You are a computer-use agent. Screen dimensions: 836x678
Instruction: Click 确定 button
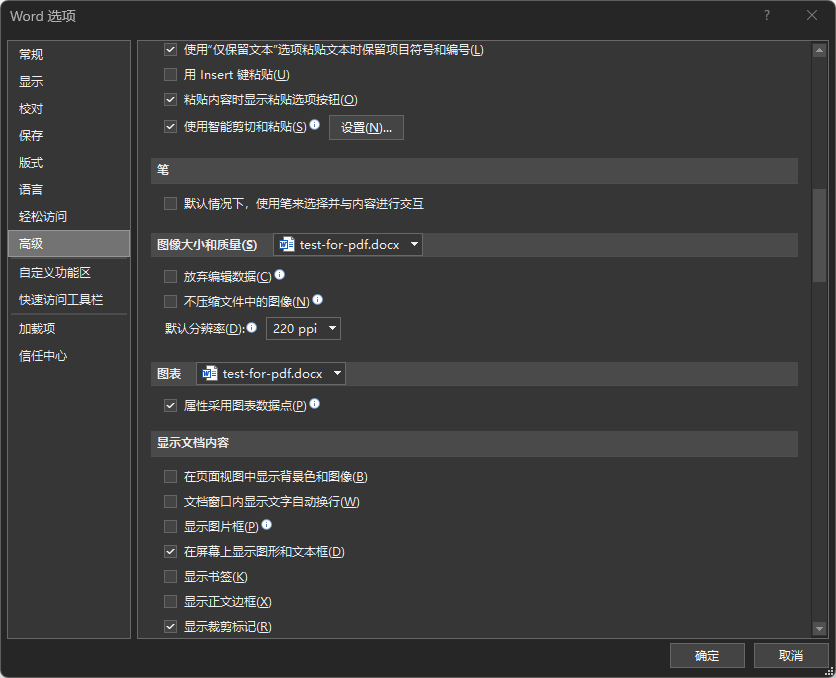(x=707, y=656)
